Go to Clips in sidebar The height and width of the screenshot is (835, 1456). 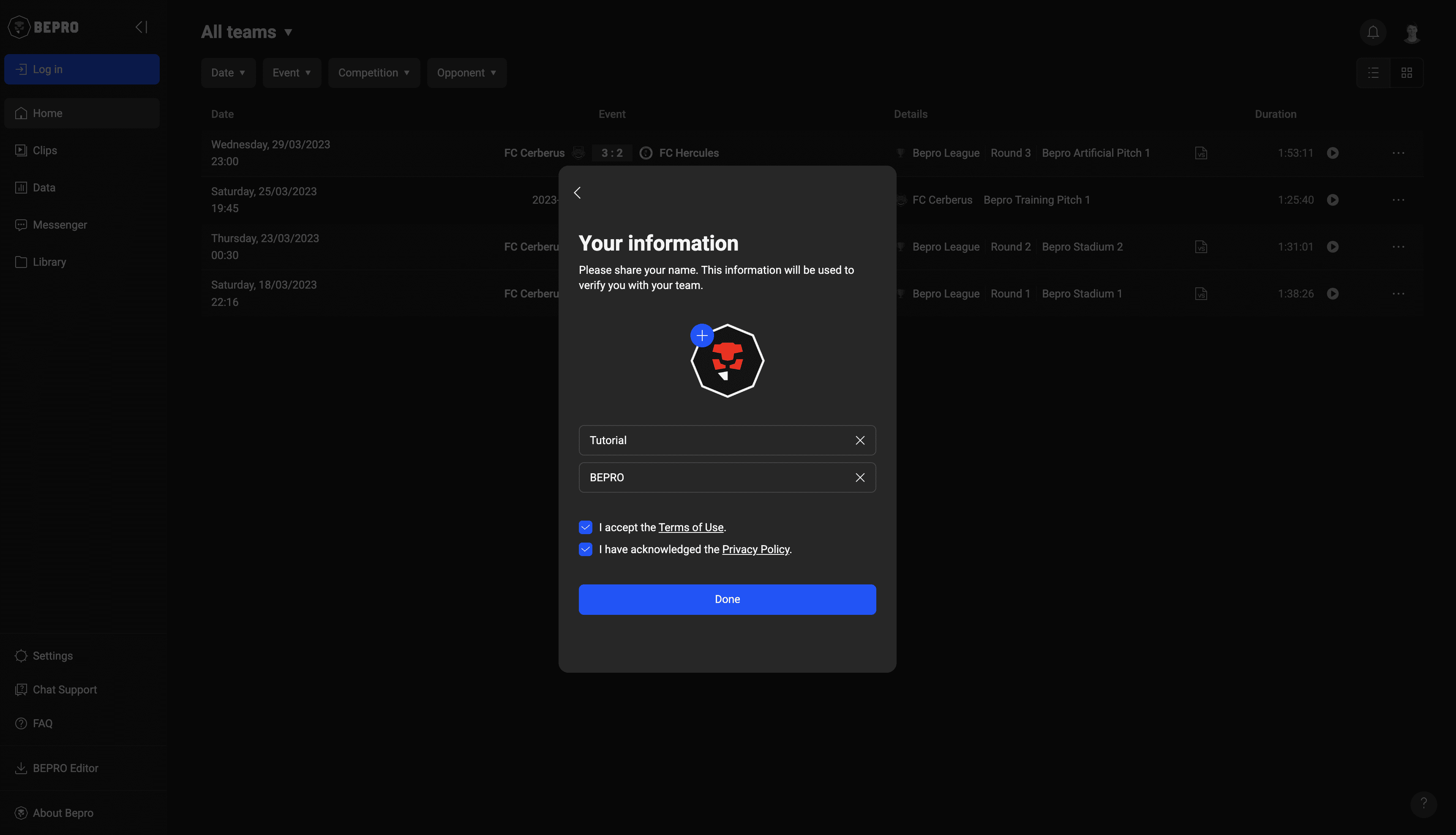pyautogui.click(x=45, y=150)
